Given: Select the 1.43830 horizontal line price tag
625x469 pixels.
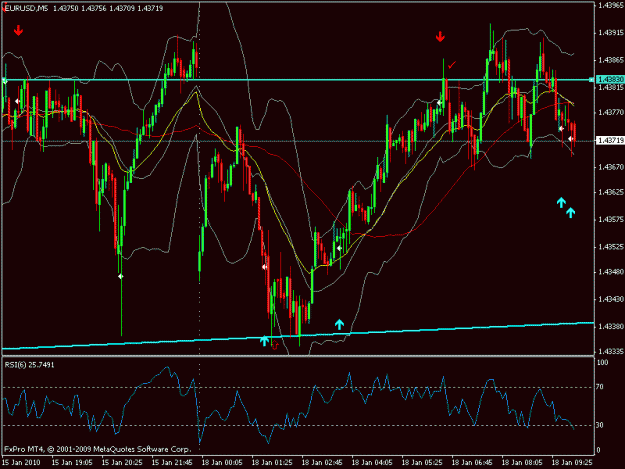Looking at the screenshot, I should (610, 79).
